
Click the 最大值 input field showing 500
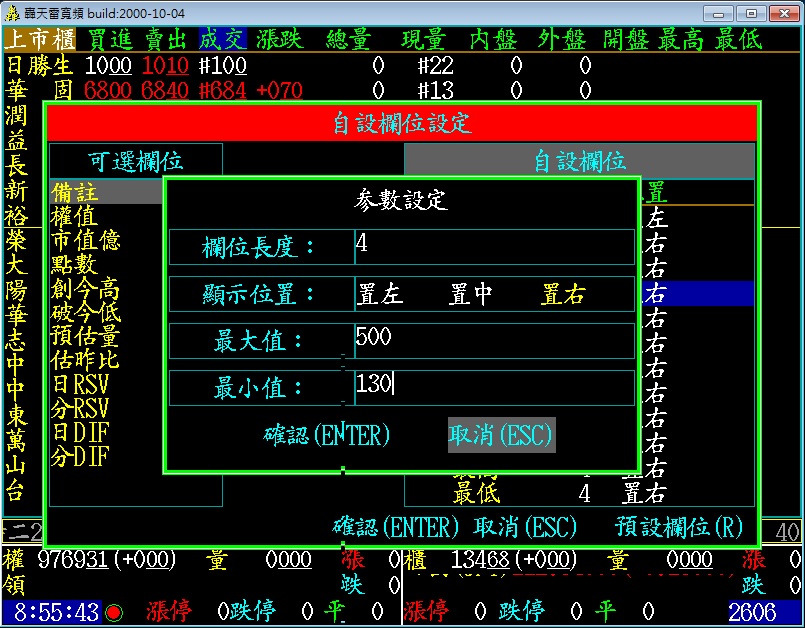494,340
